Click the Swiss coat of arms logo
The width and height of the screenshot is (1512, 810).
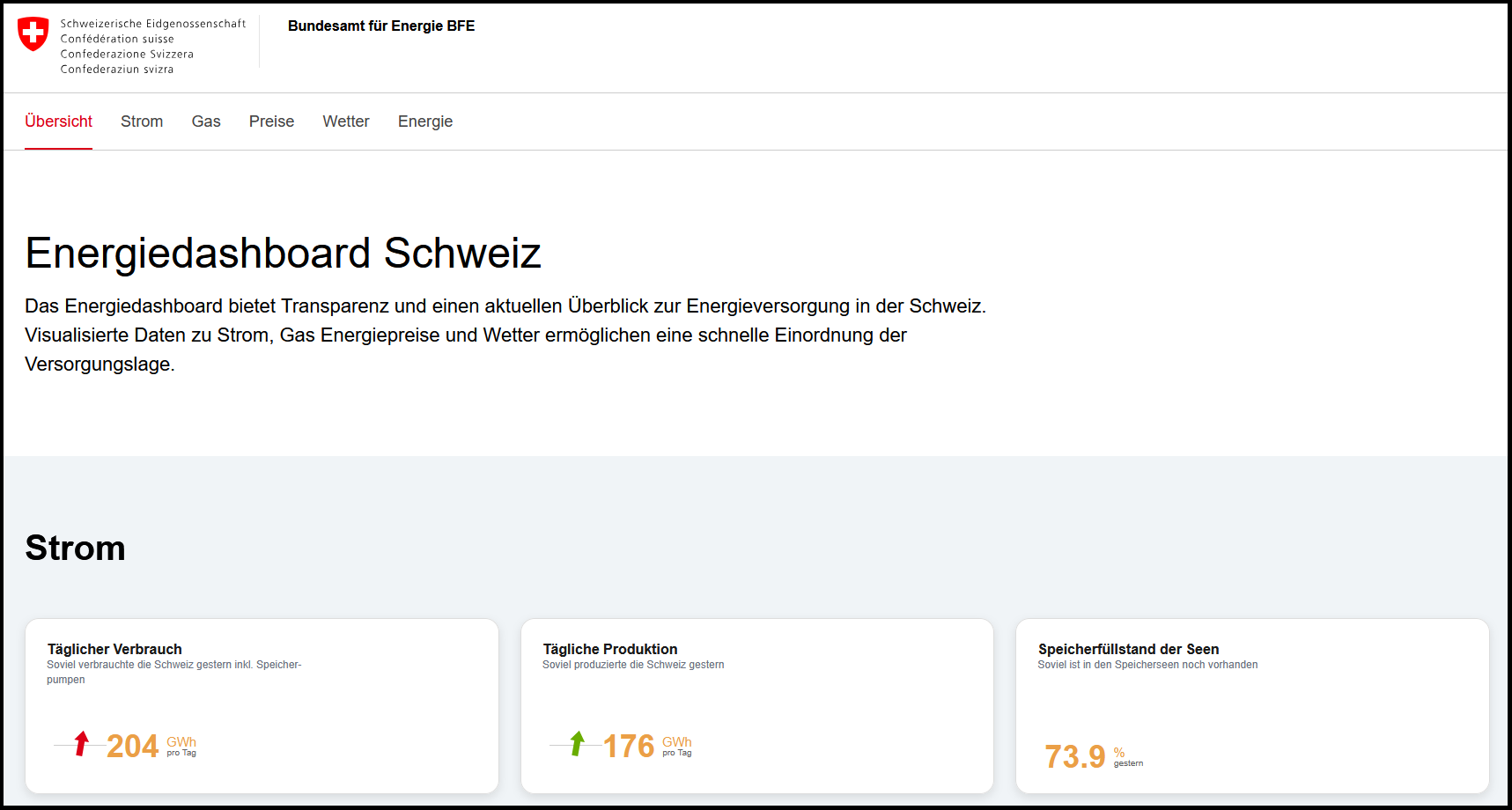coord(33,34)
